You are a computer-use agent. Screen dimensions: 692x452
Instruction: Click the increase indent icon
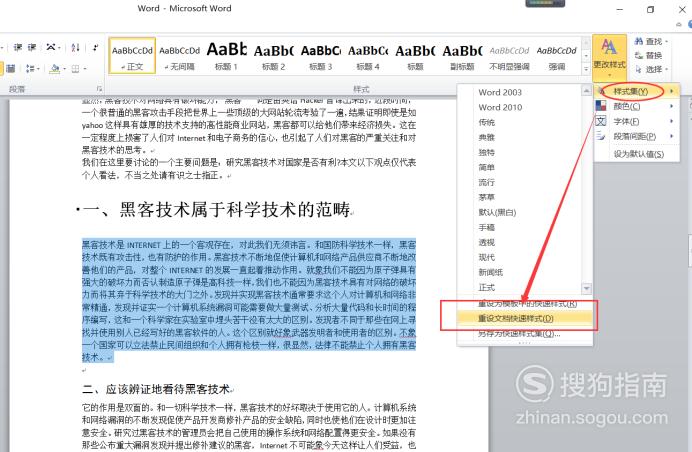32,47
